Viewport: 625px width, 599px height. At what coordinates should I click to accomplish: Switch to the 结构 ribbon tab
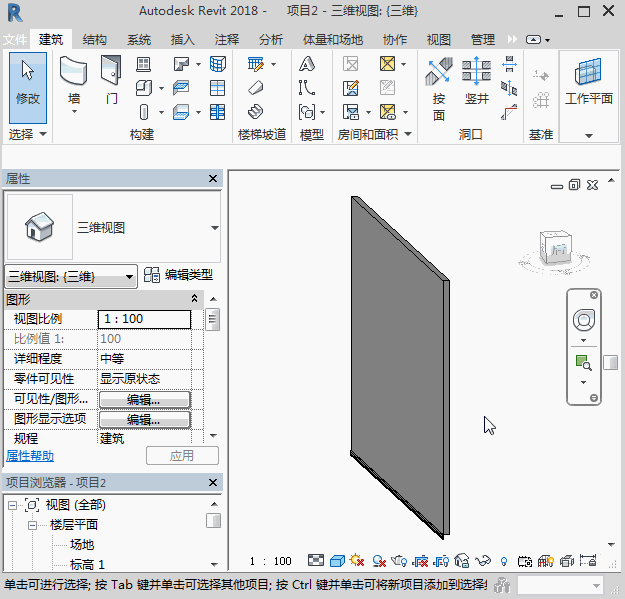pos(95,40)
